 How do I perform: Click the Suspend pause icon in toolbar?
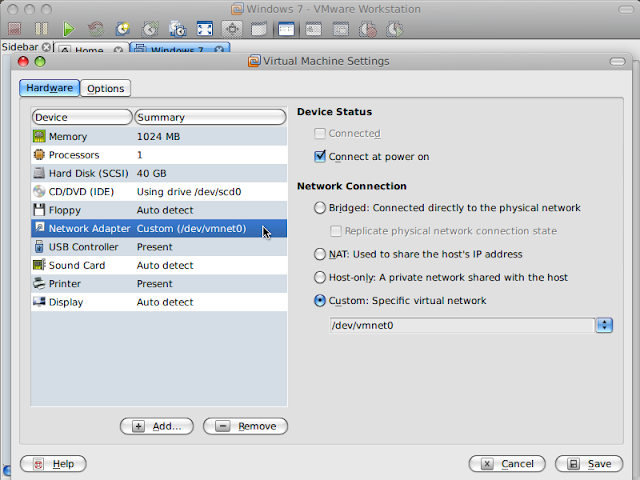(x=41, y=29)
